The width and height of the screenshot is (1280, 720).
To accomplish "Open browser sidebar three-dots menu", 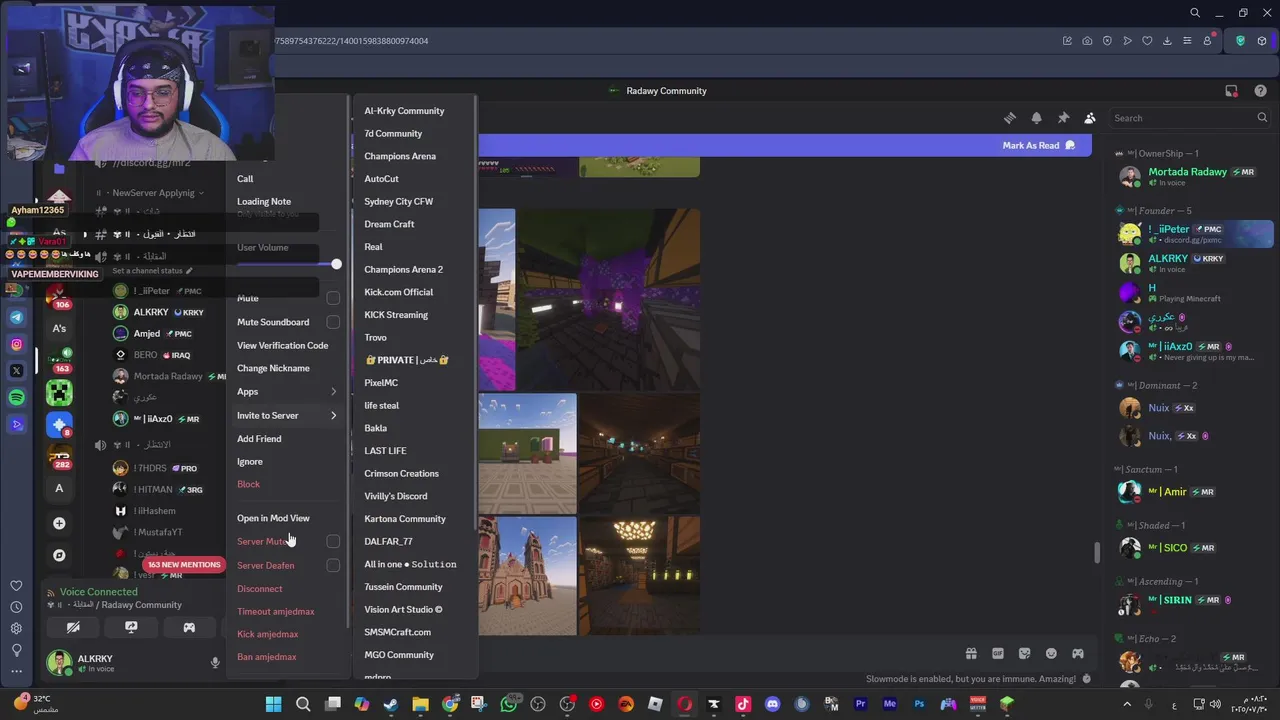I will 16,671.
